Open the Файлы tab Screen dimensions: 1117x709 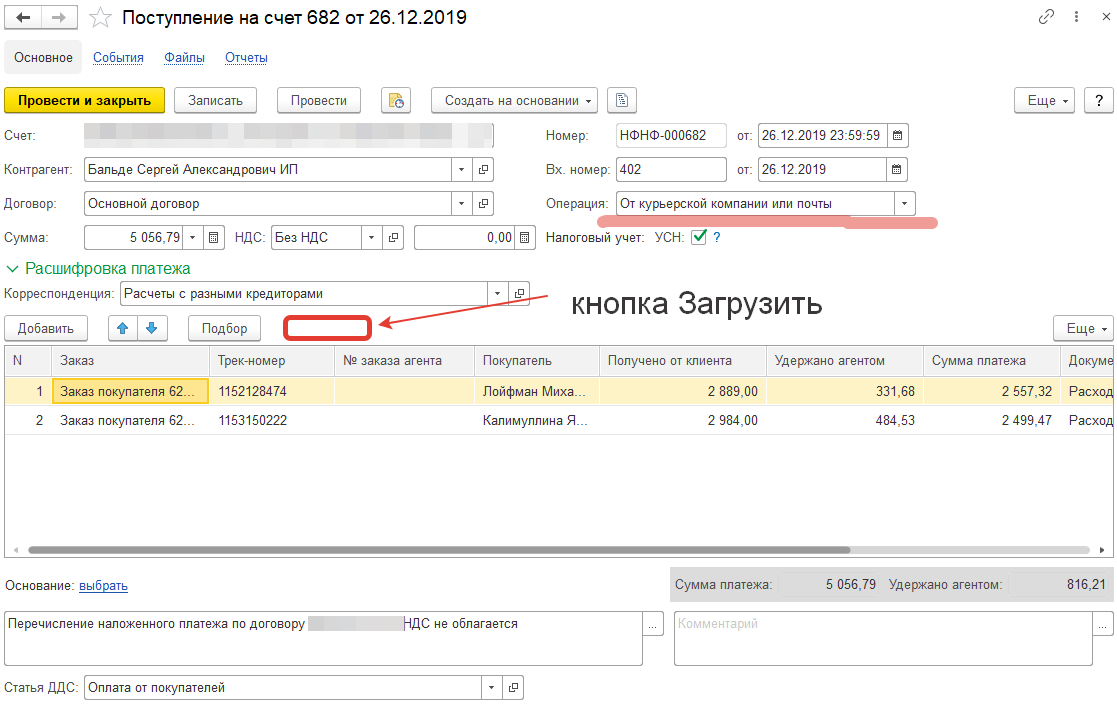[184, 58]
